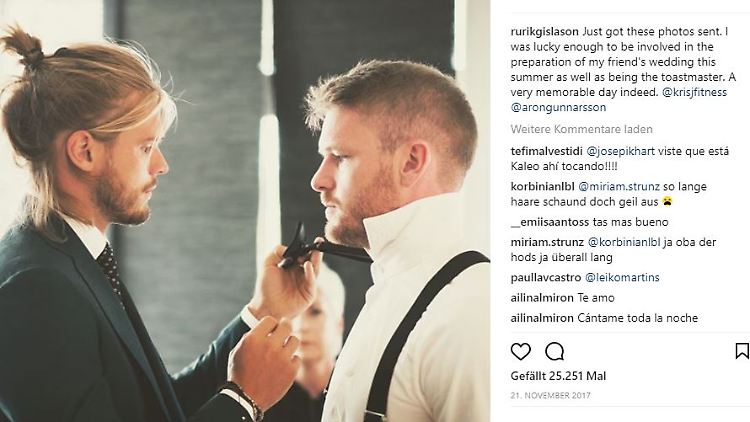Screen dimensions: 750x422
Task: Open the @josepikhart mention
Action: pyautogui.click(x=620, y=151)
